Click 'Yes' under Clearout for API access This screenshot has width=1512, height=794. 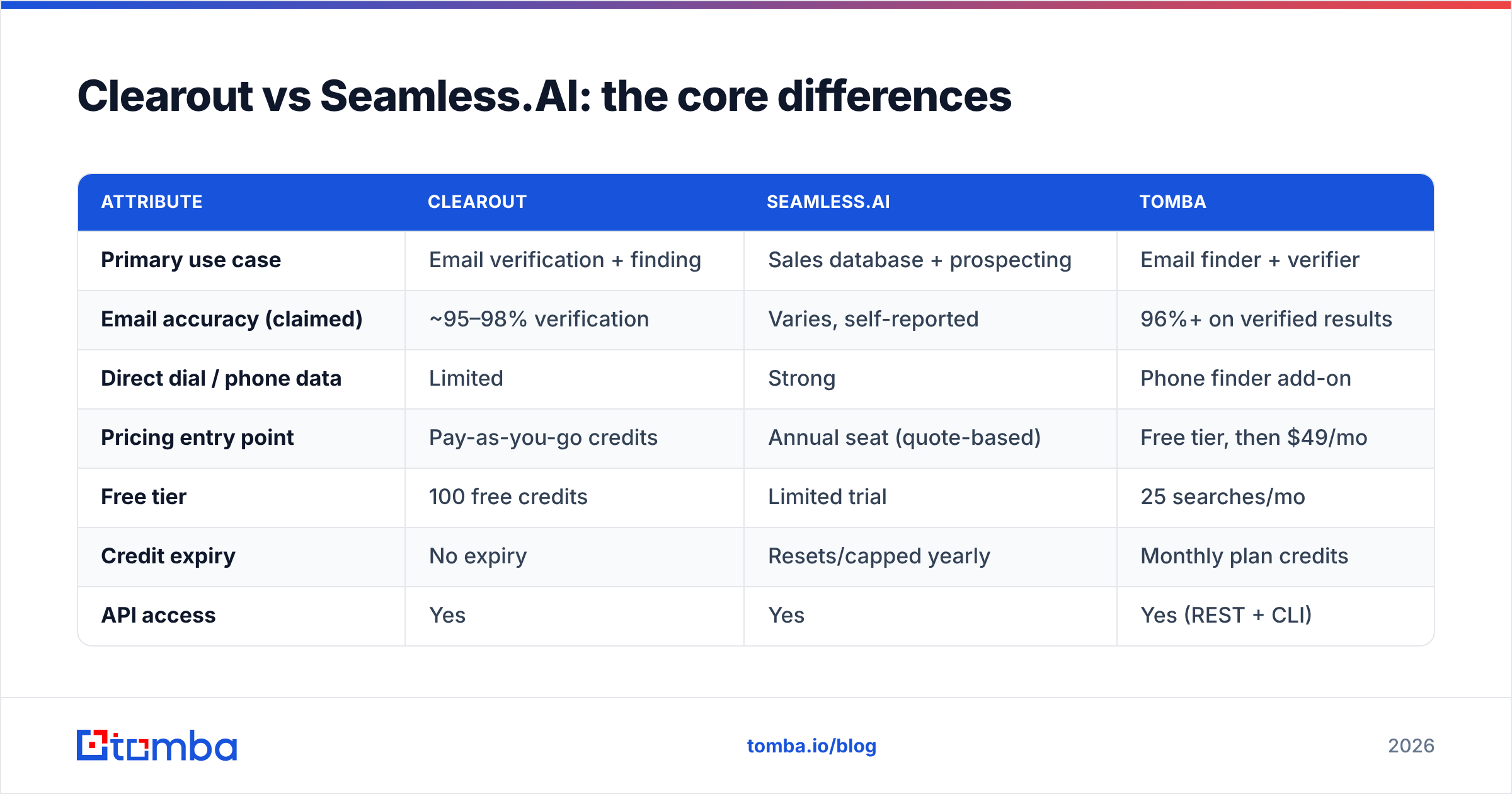coord(447,615)
